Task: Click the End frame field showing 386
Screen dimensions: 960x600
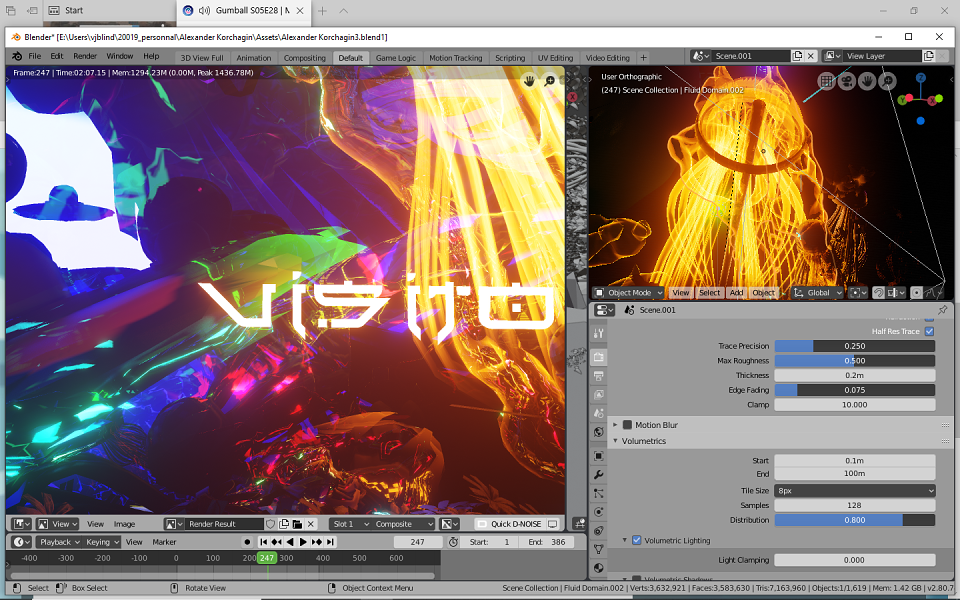Action: [547, 542]
